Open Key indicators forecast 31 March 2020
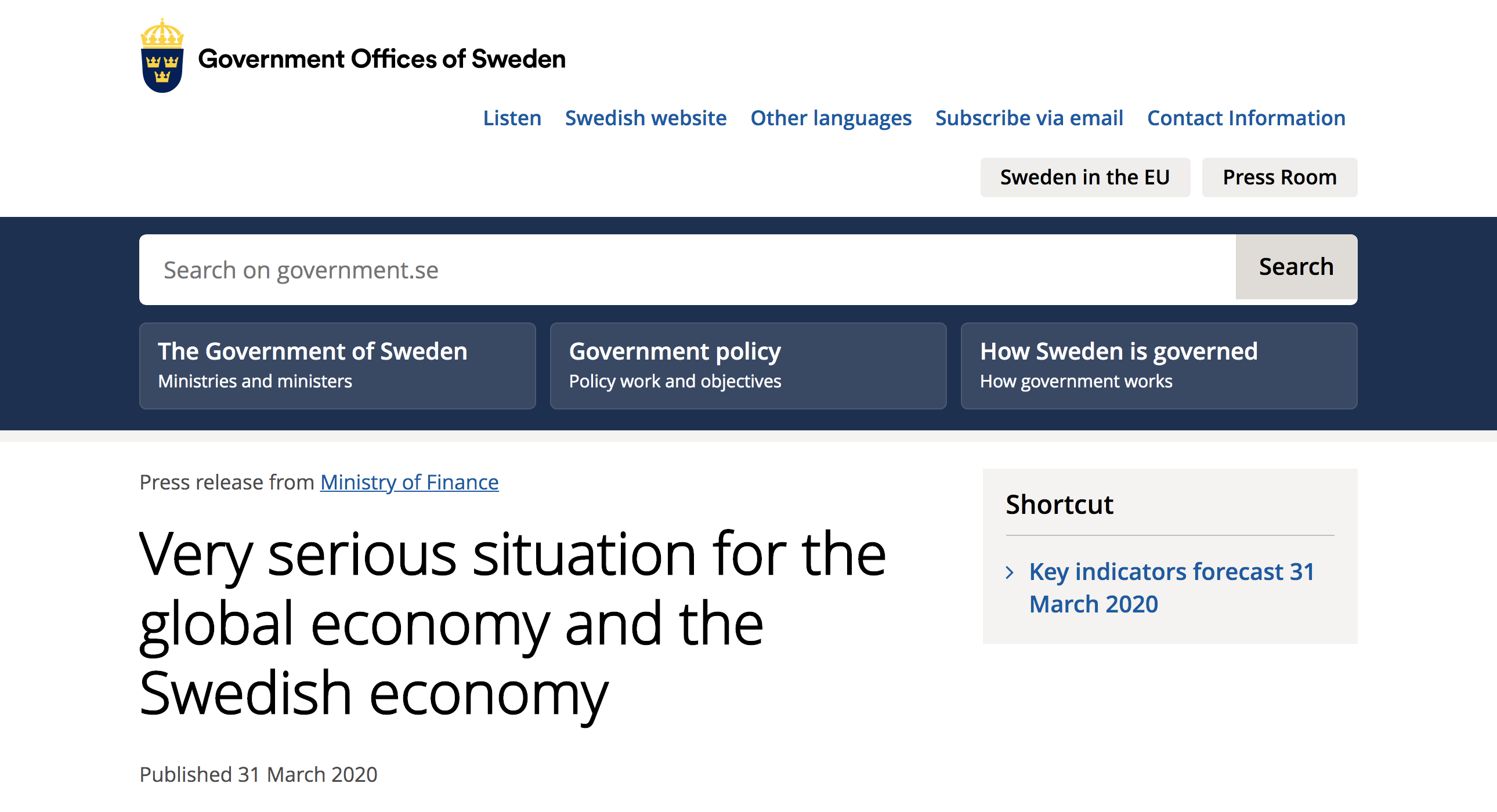 click(x=1171, y=588)
